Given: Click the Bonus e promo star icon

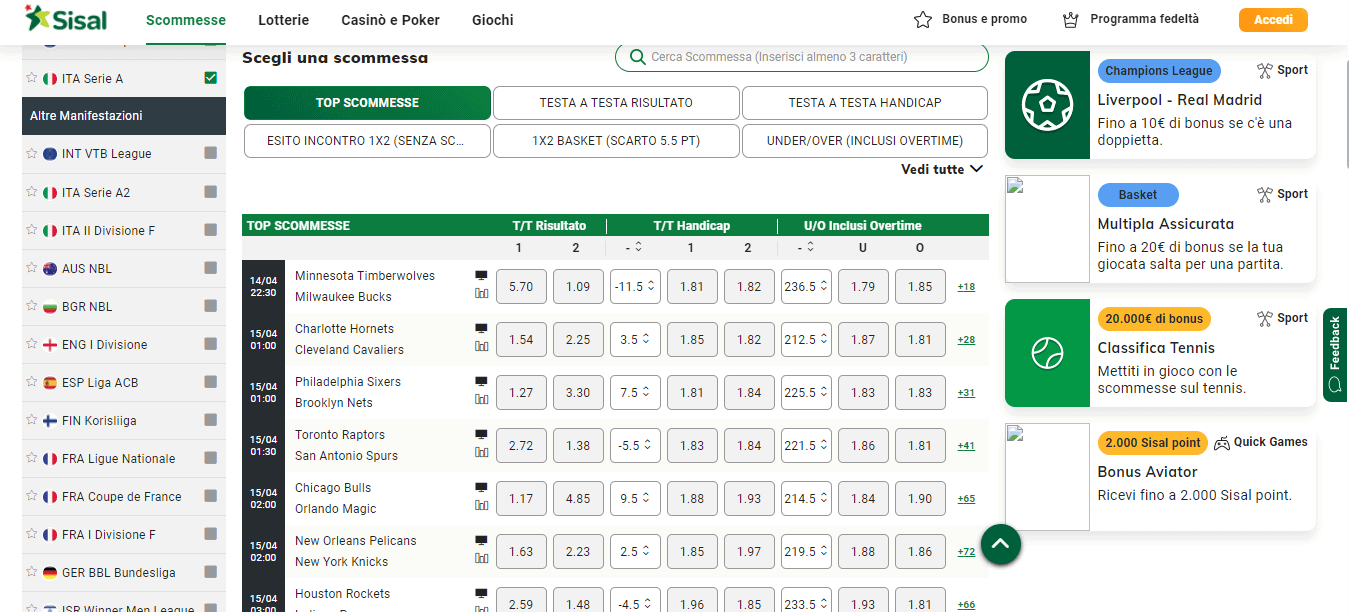Looking at the screenshot, I should tap(923, 19).
